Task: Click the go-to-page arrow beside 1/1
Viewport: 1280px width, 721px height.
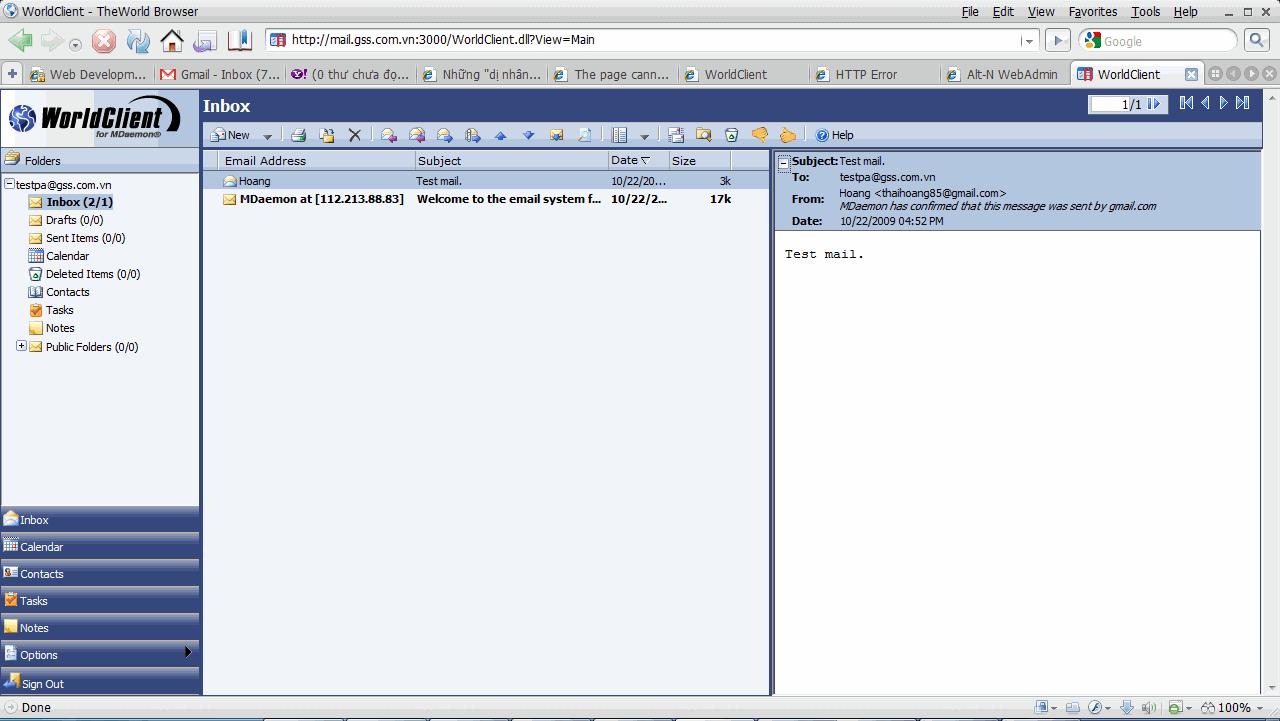Action: 1155,104
